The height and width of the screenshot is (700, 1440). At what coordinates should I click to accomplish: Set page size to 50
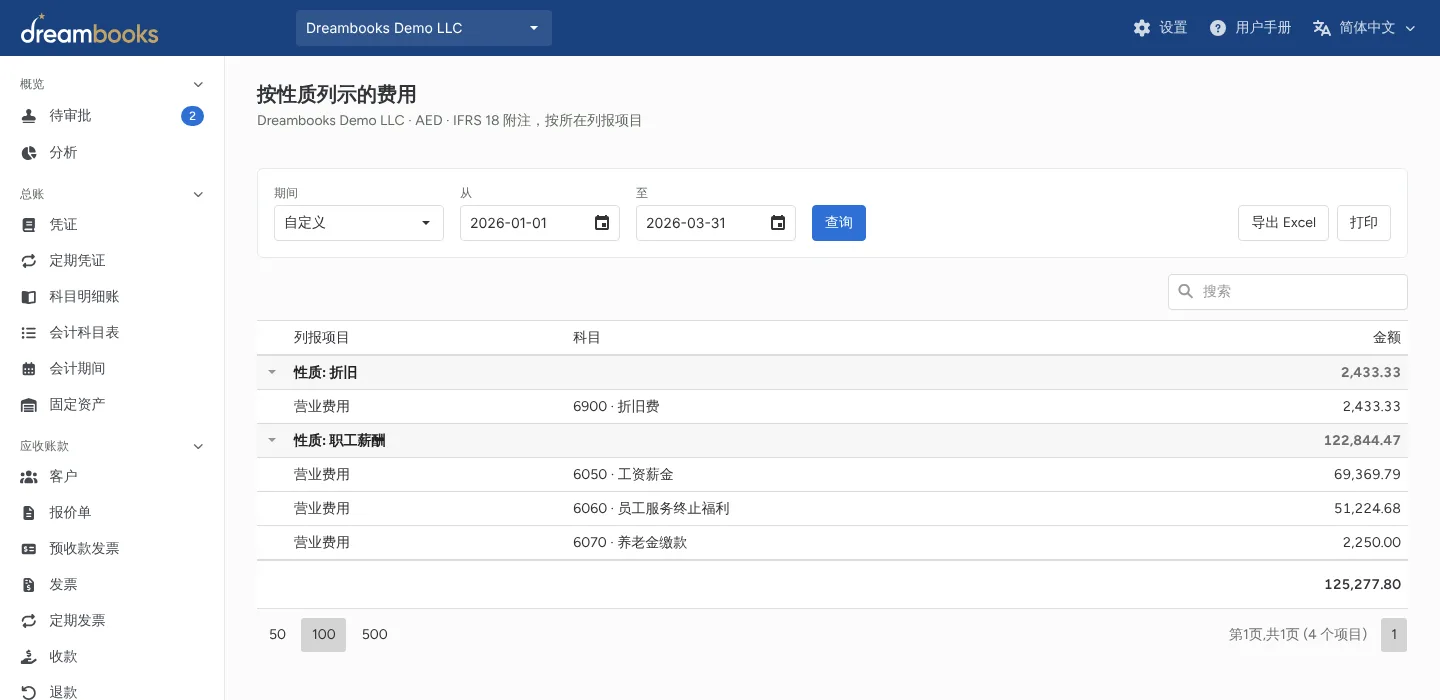[x=278, y=635]
